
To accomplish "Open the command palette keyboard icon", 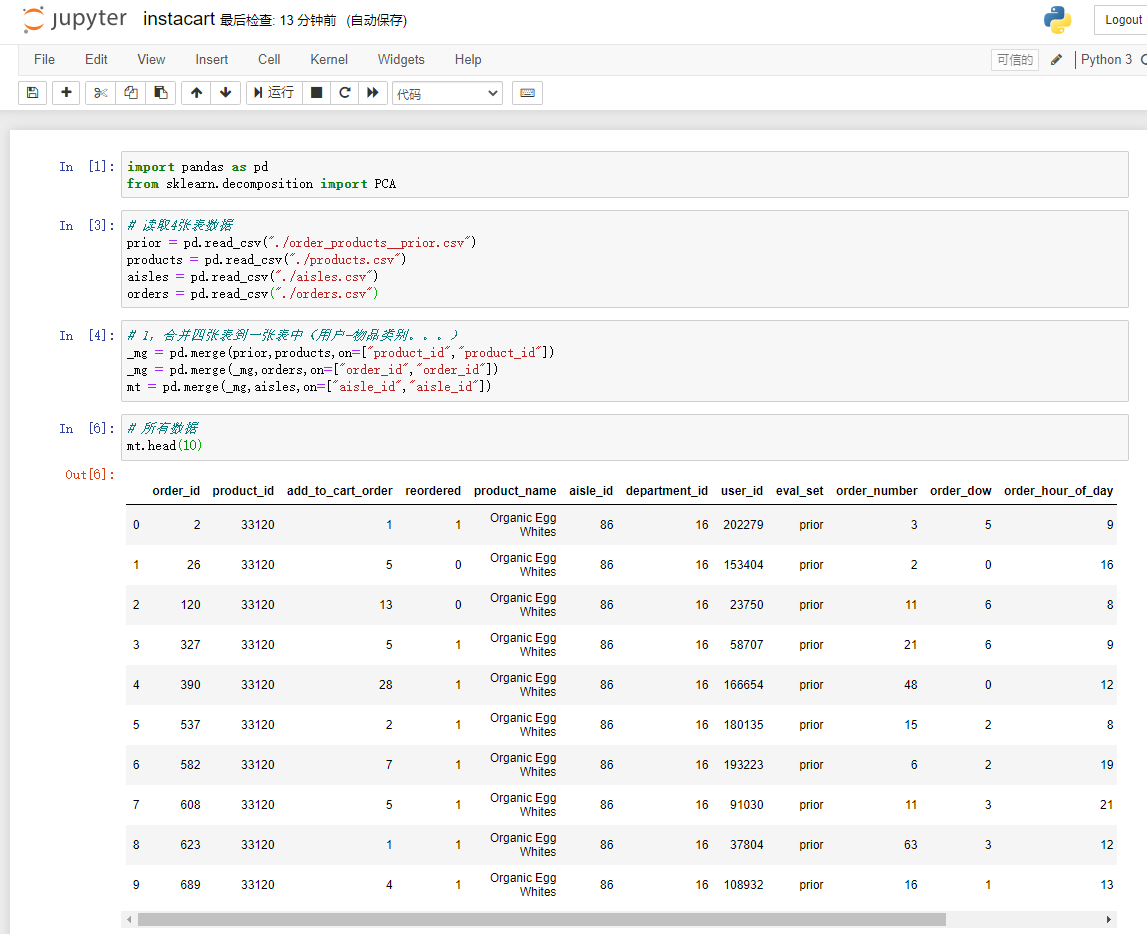I will [527, 93].
